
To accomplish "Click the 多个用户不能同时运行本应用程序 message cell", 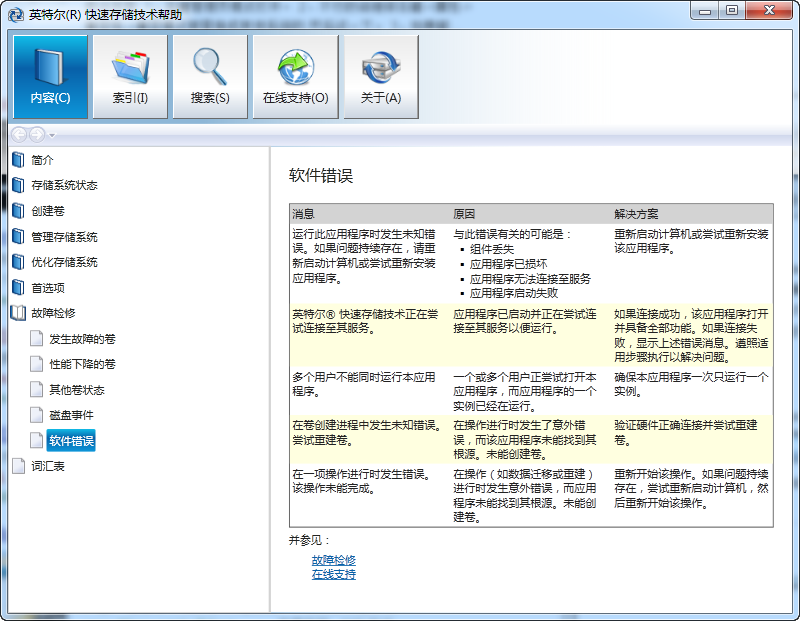I will pos(364,384).
